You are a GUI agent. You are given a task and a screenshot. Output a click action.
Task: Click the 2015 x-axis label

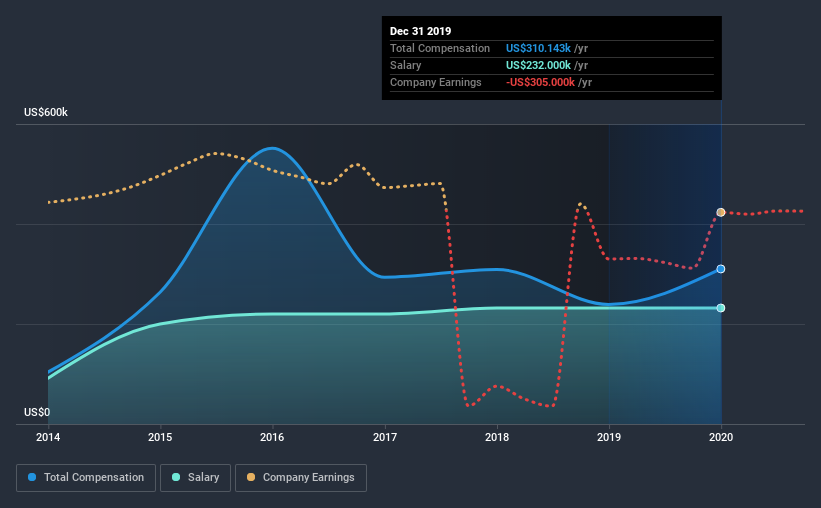pyautogui.click(x=160, y=437)
